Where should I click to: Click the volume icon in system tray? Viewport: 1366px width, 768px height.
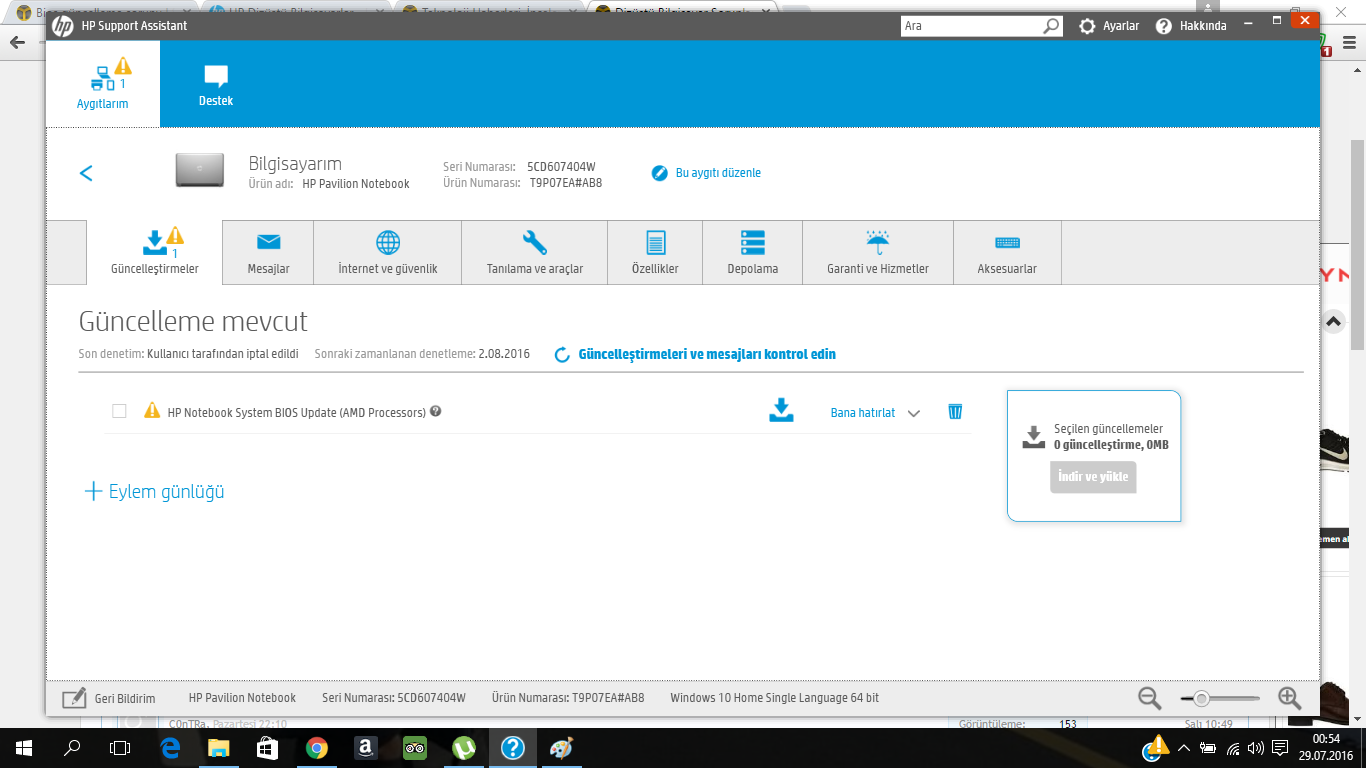coord(1256,747)
